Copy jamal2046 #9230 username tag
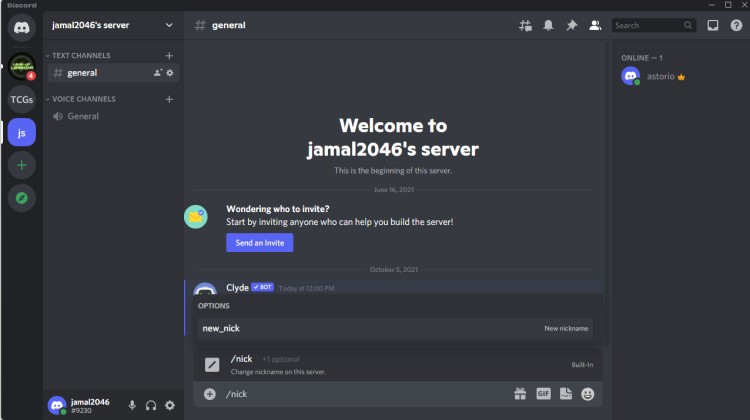 pyautogui.click(x=90, y=406)
